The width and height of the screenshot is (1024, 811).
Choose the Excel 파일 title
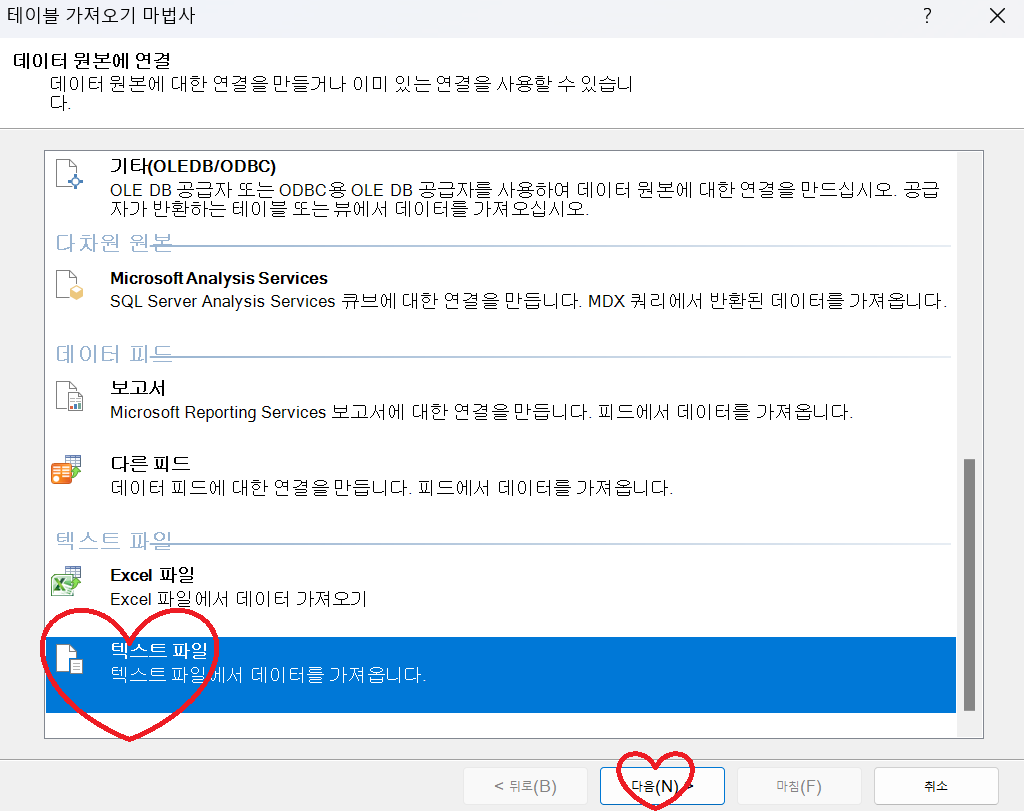coord(152,575)
